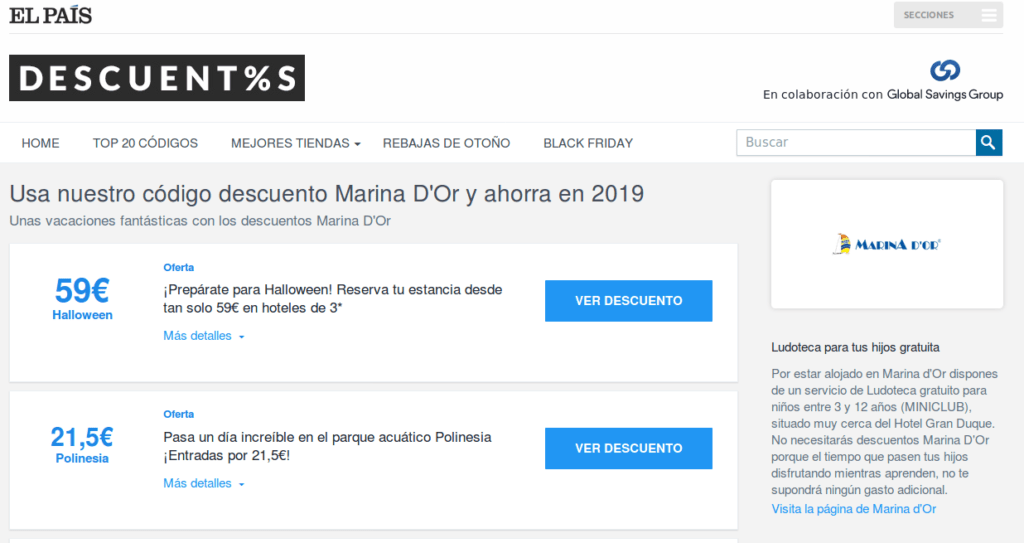Click the 21,5€ Polinesia price label
The width and height of the screenshot is (1024, 543).
click(82, 445)
